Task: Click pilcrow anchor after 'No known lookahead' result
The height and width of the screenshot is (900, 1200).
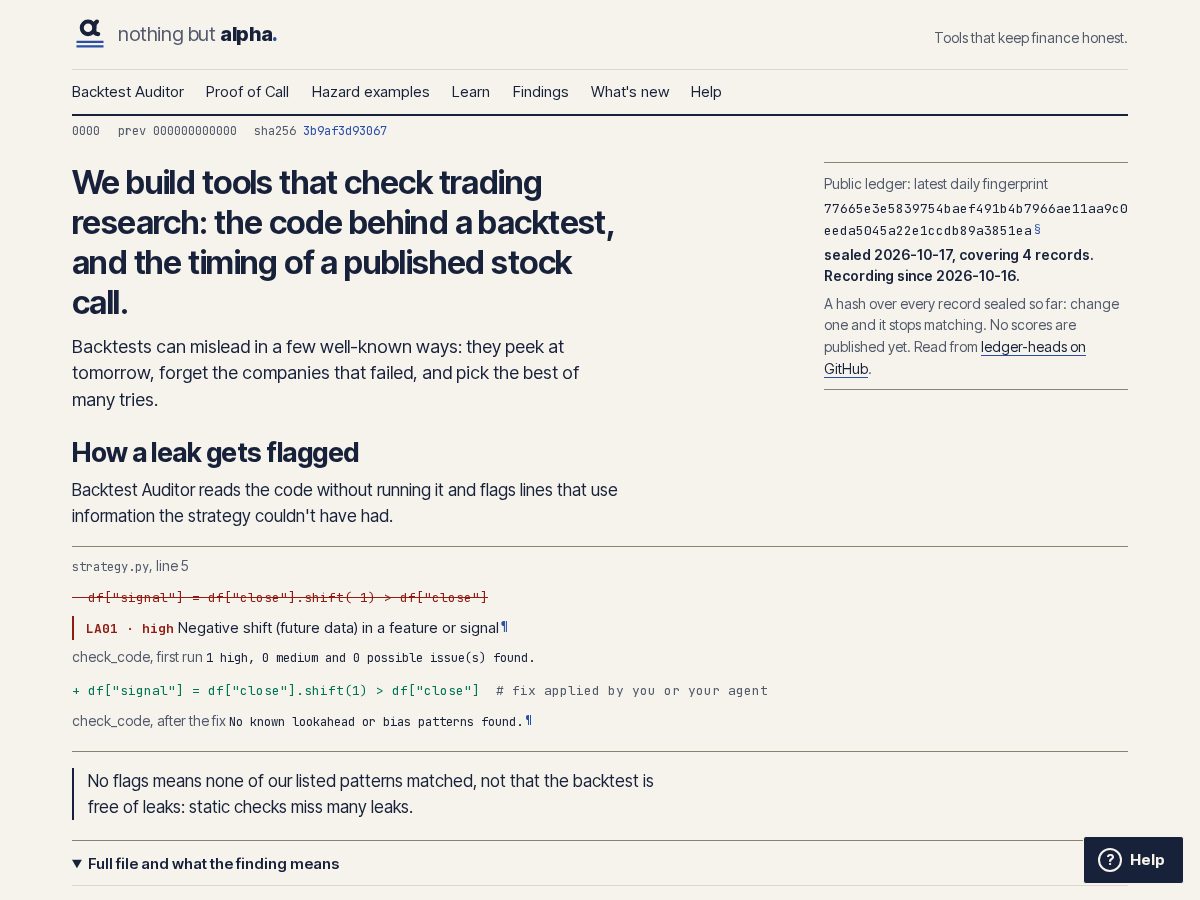Action: coord(529,720)
